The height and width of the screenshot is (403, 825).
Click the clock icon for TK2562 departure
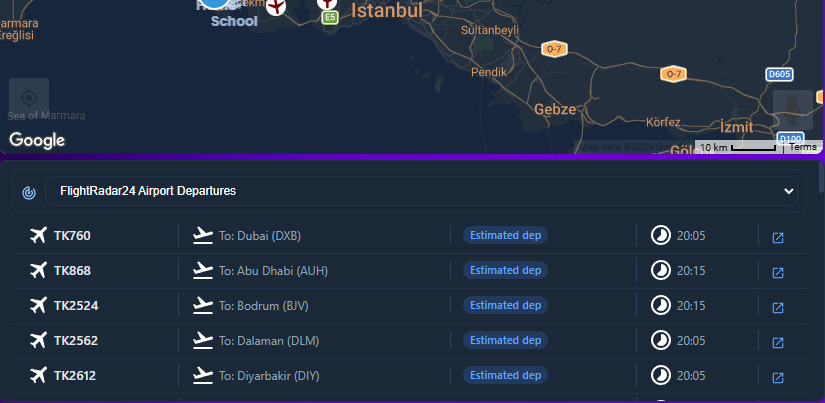661,340
